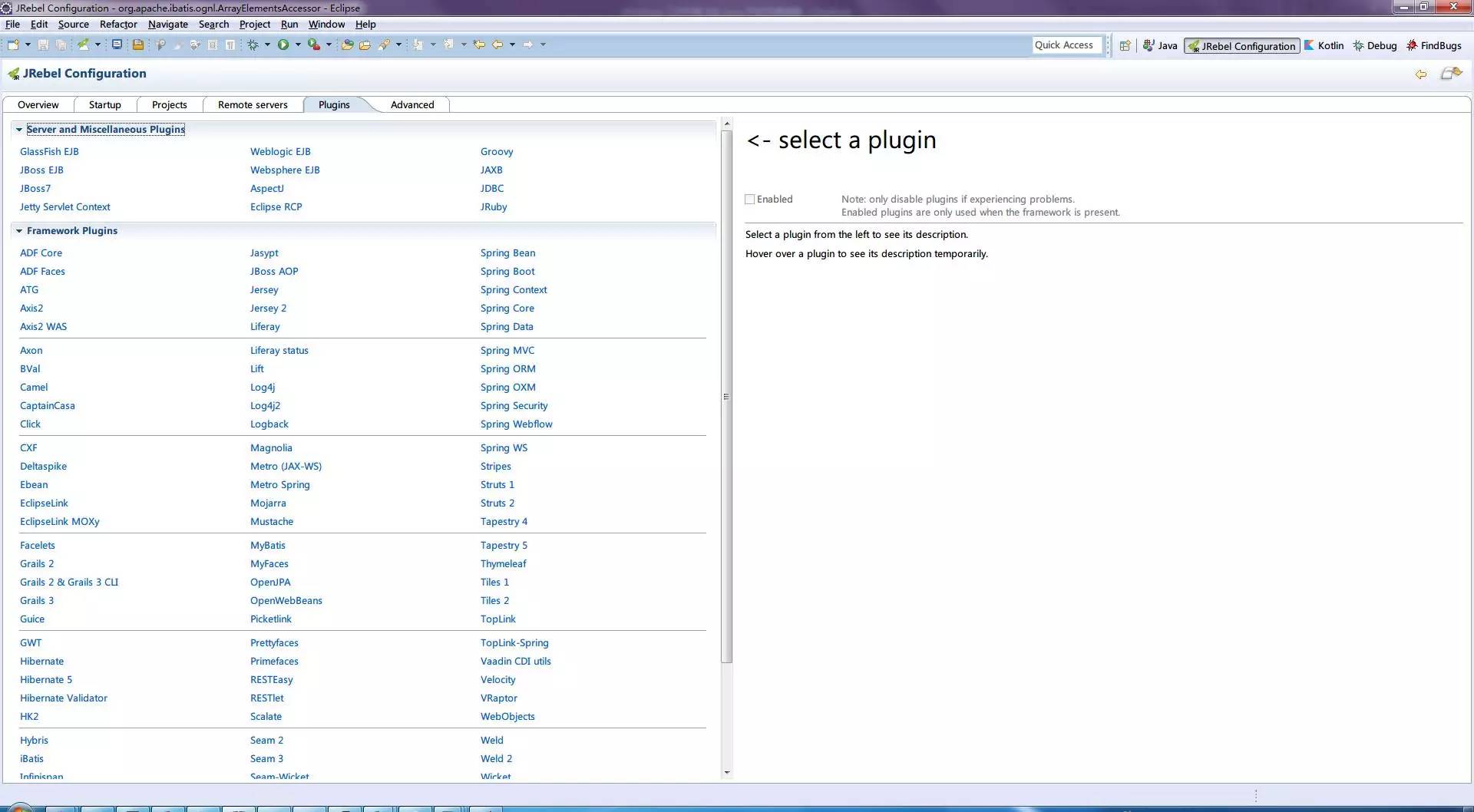Click the green Run play icon
This screenshot has width=1474, height=812.
click(283, 45)
